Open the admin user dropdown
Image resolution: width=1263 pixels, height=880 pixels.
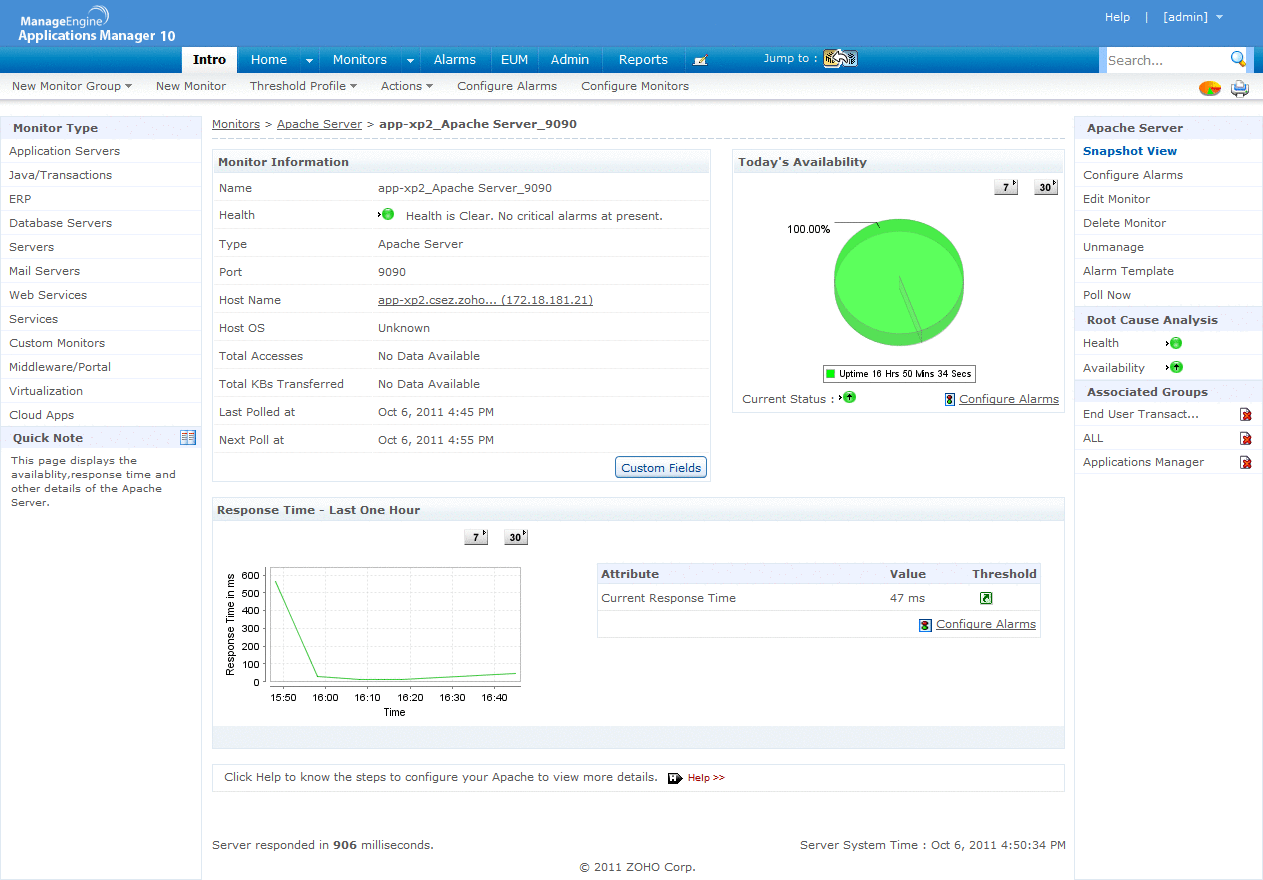pyautogui.click(x=1192, y=17)
